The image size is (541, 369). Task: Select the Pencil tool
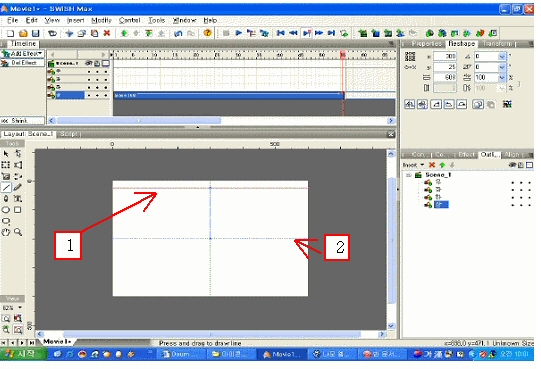[18, 187]
